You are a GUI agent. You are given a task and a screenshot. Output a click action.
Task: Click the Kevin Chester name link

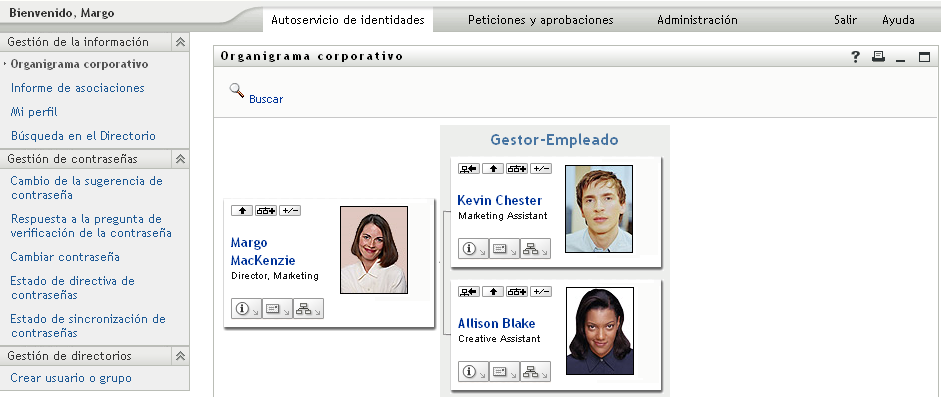tap(500, 200)
